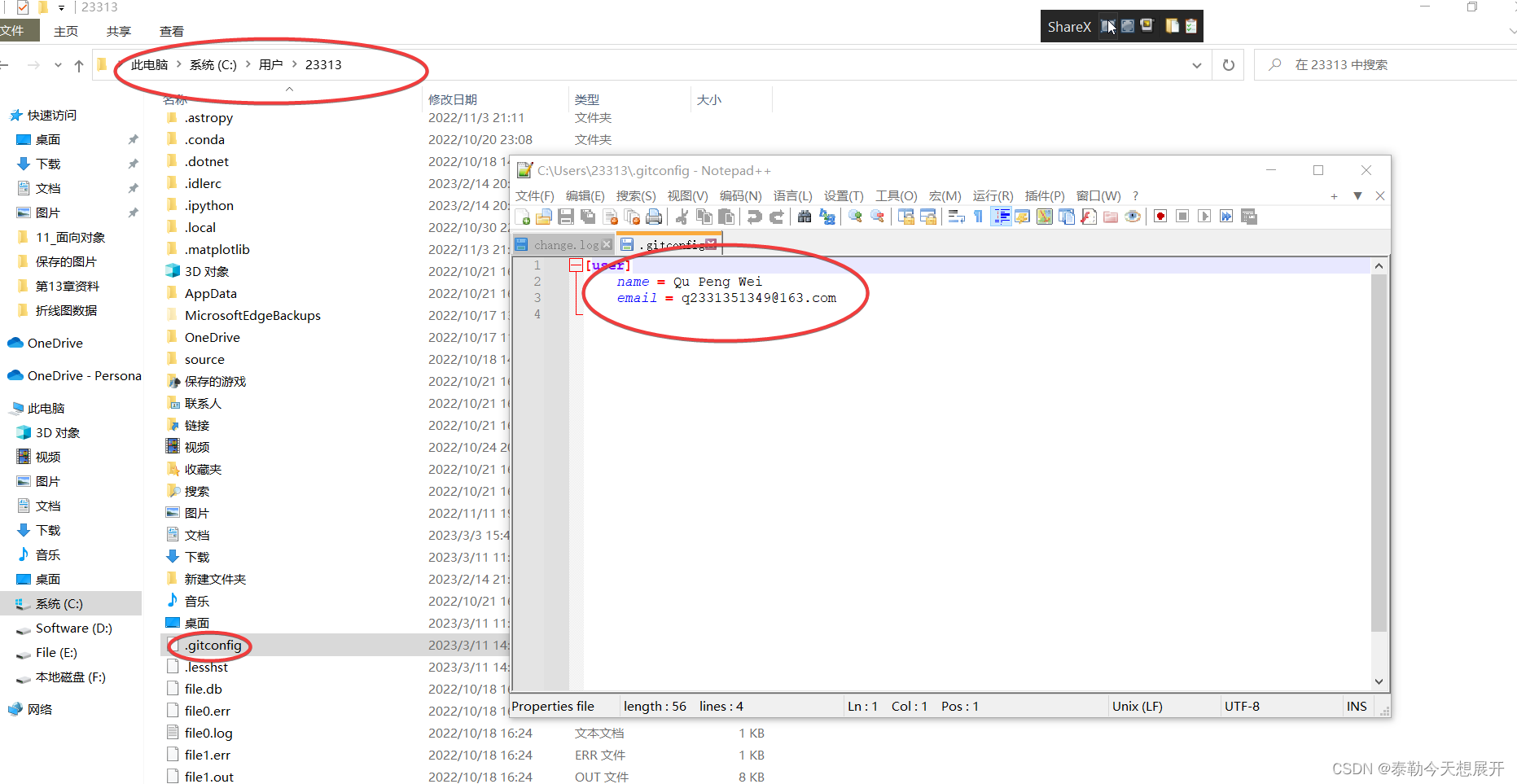
Task: Open the 编码(N) encoding menu
Action: click(740, 195)
